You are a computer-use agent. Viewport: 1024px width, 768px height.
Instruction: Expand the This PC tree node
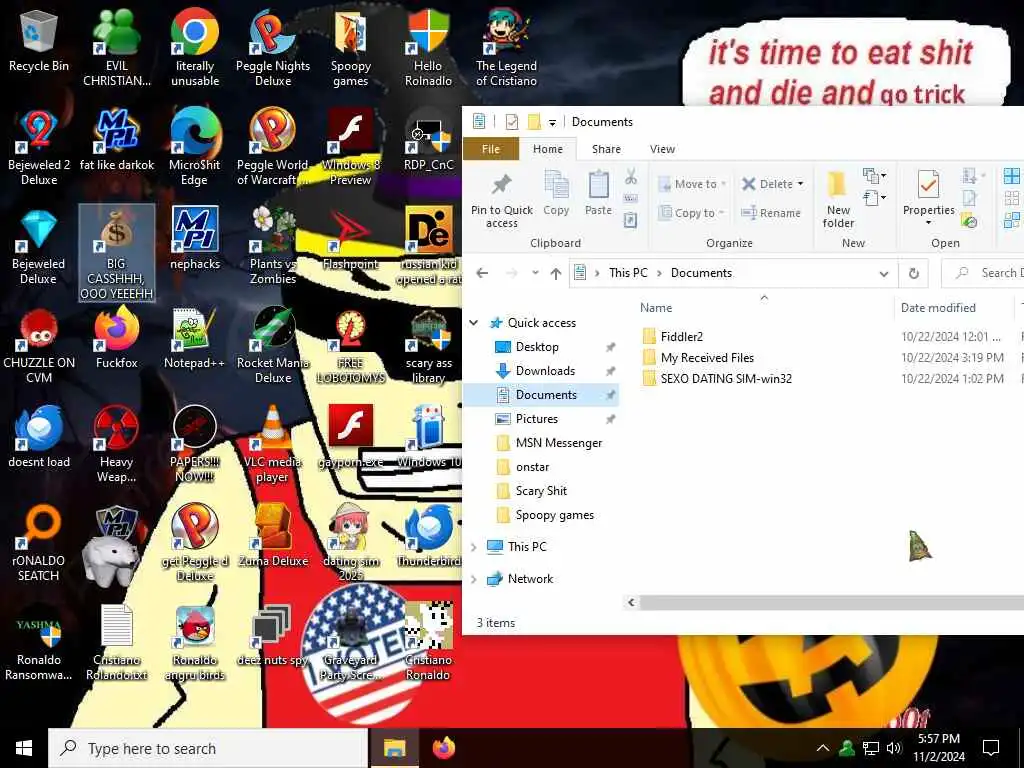click(474, 547)
